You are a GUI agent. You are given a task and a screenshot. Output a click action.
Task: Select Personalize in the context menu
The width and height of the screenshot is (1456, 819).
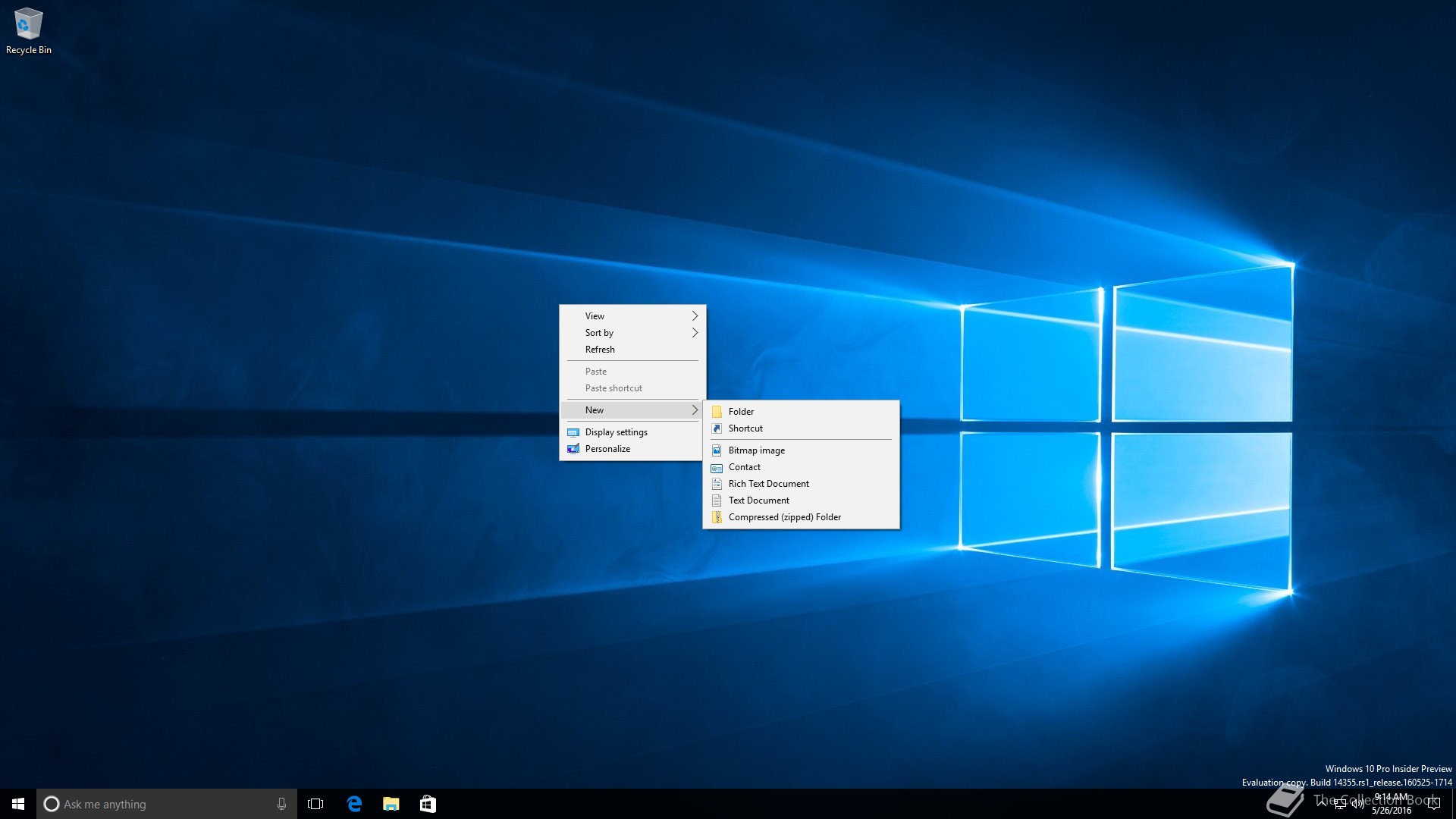[607, 449]
